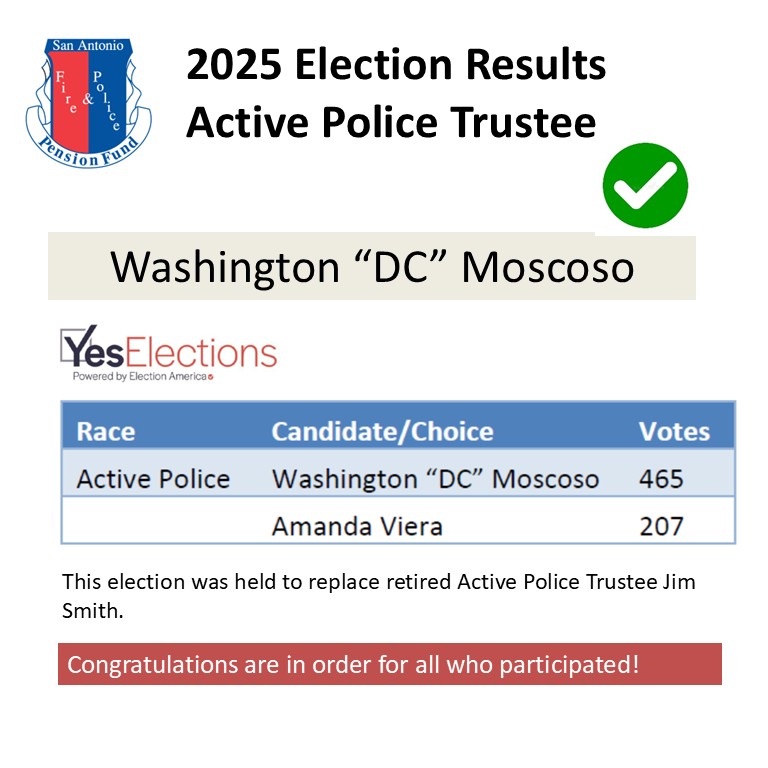Click the checkbox mark in YesElections logo

tap(78, 344)
